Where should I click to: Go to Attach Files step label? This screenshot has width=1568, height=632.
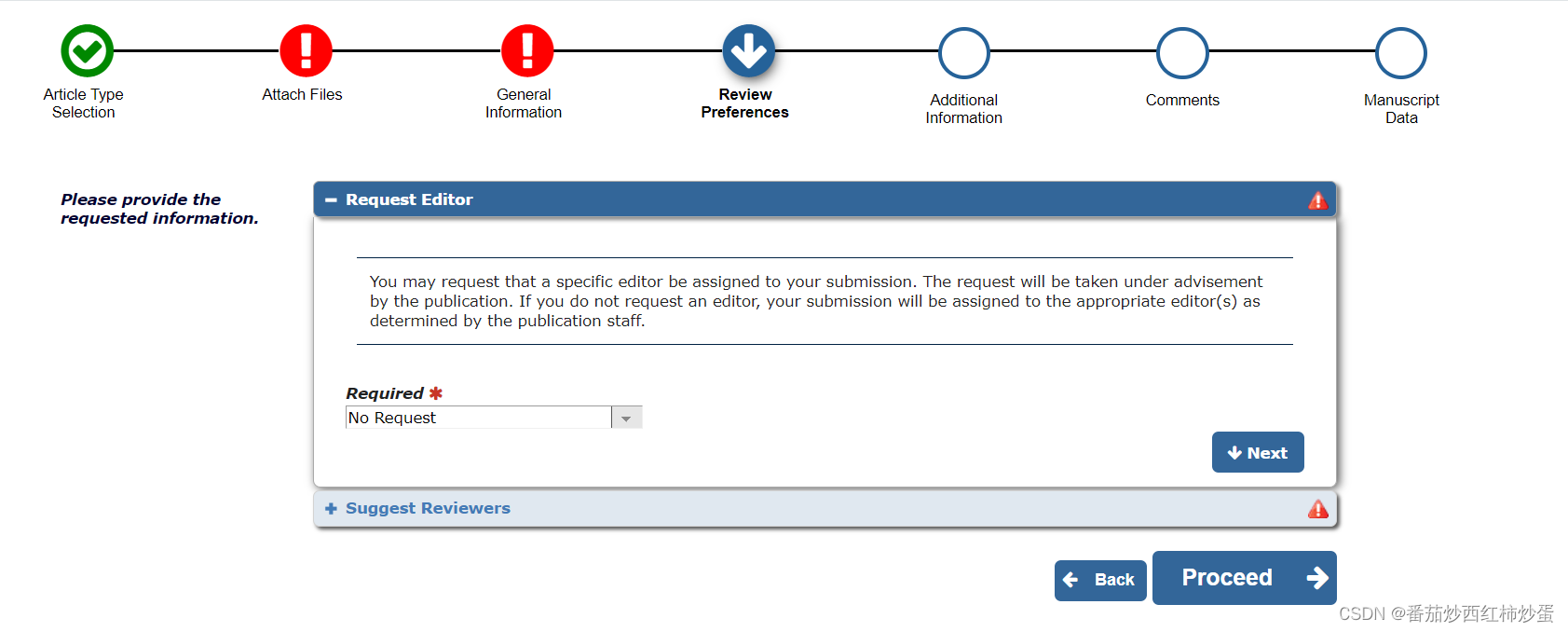coord(302,94)
